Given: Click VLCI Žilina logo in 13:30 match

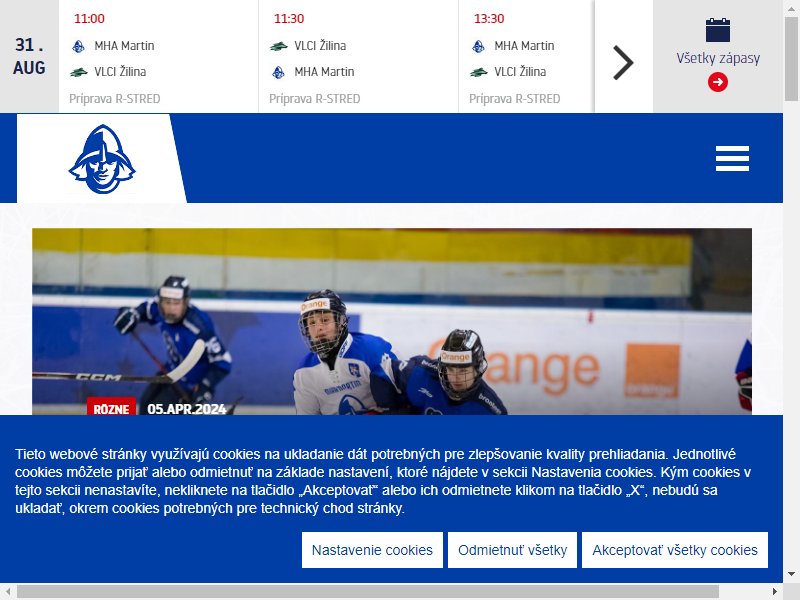Looking at the screenshot, I should pyautogui.click(x=479, y=72).
